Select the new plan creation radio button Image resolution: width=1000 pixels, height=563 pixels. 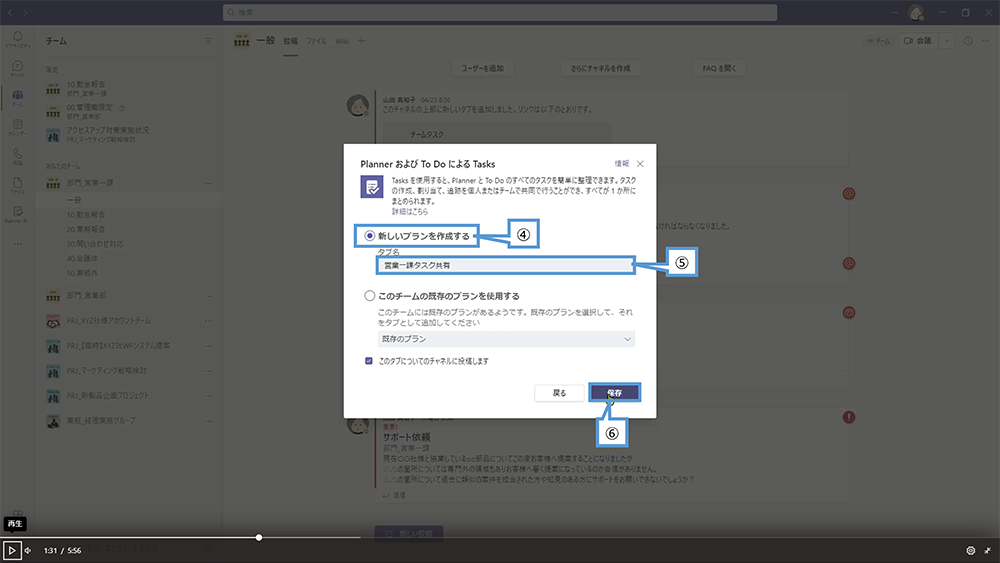(369, 236)
